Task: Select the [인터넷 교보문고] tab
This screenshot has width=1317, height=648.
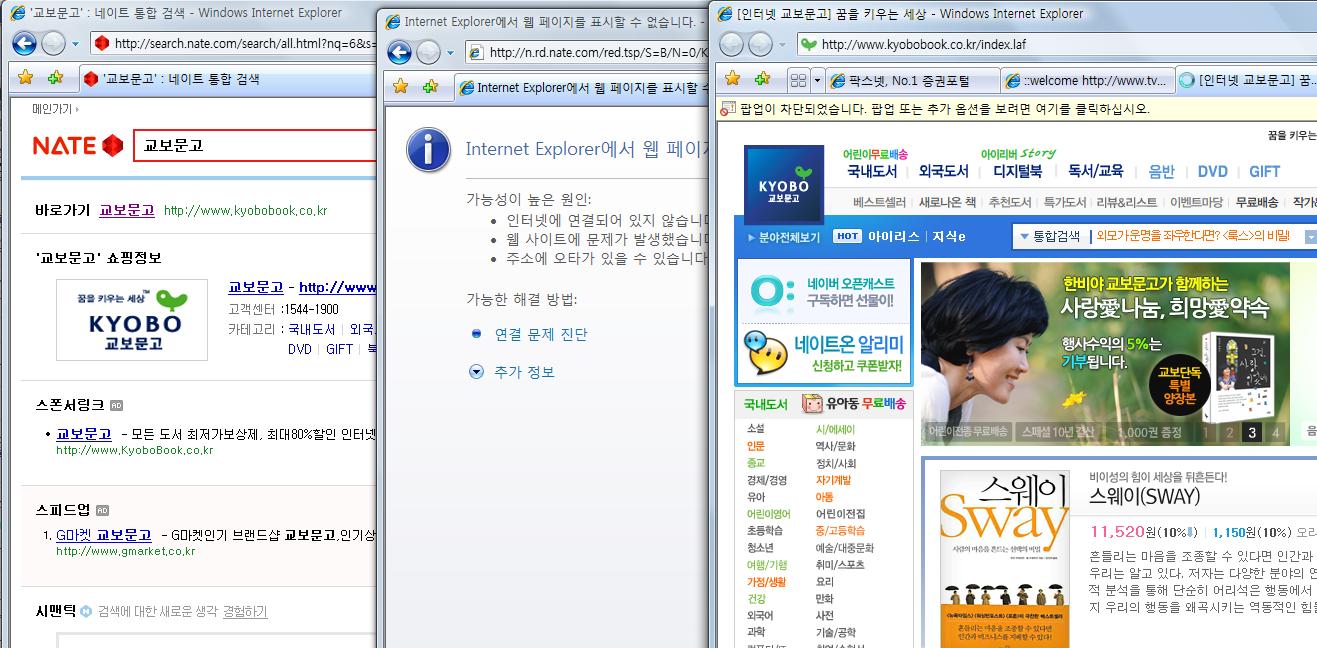Action: point(1246,80)
